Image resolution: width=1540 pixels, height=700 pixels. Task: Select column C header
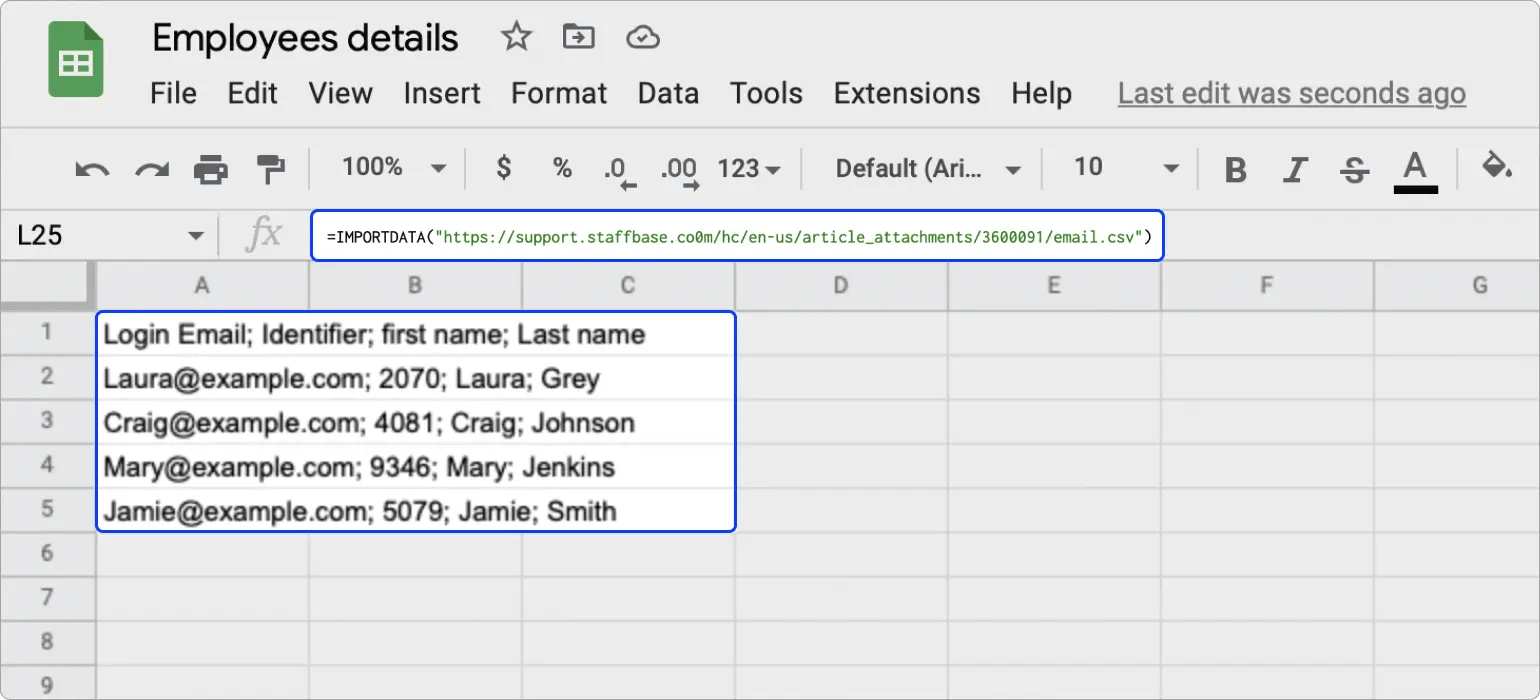pos(628,286)
